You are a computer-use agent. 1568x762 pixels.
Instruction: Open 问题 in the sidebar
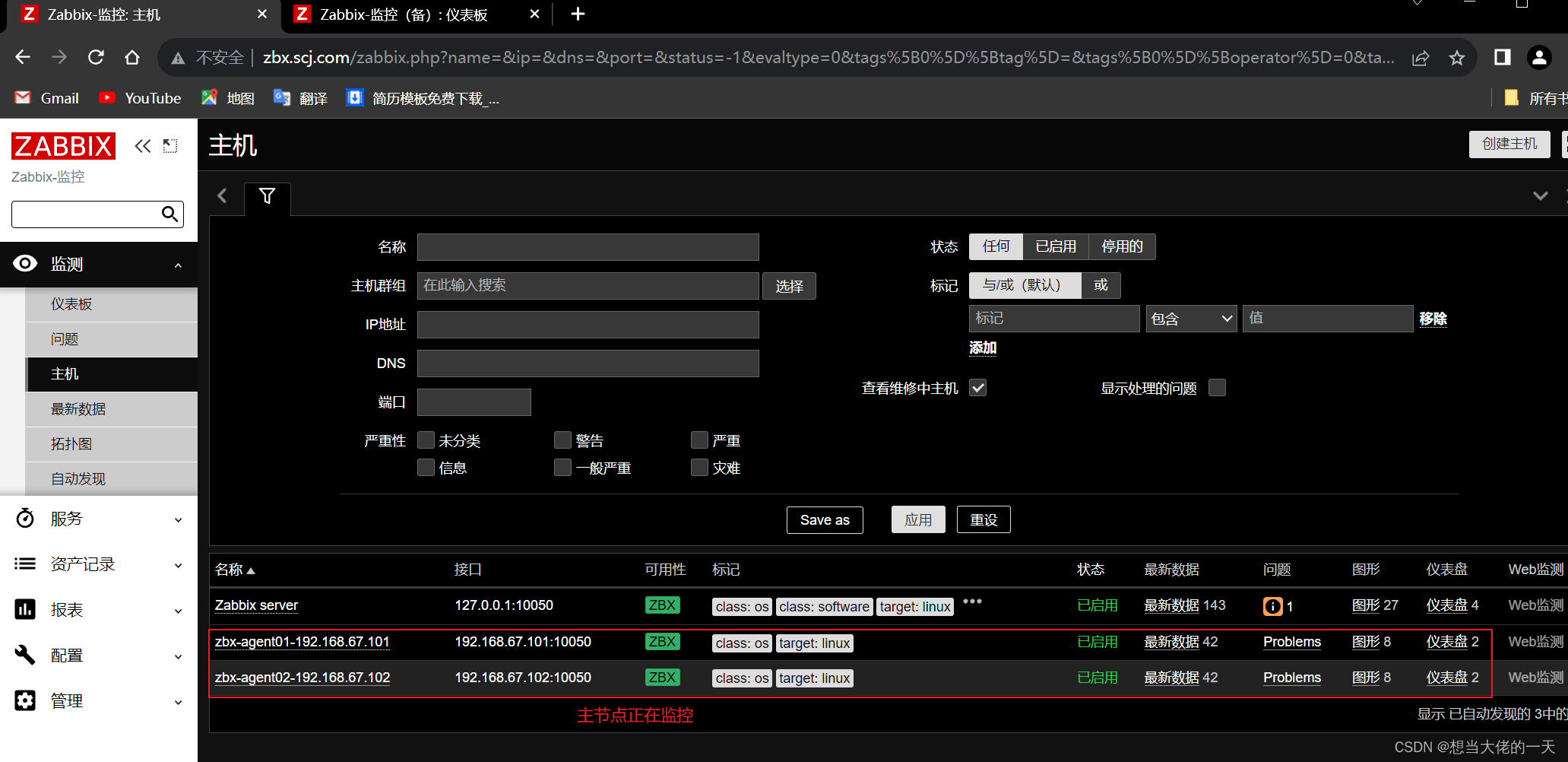(x=112, y=339)
